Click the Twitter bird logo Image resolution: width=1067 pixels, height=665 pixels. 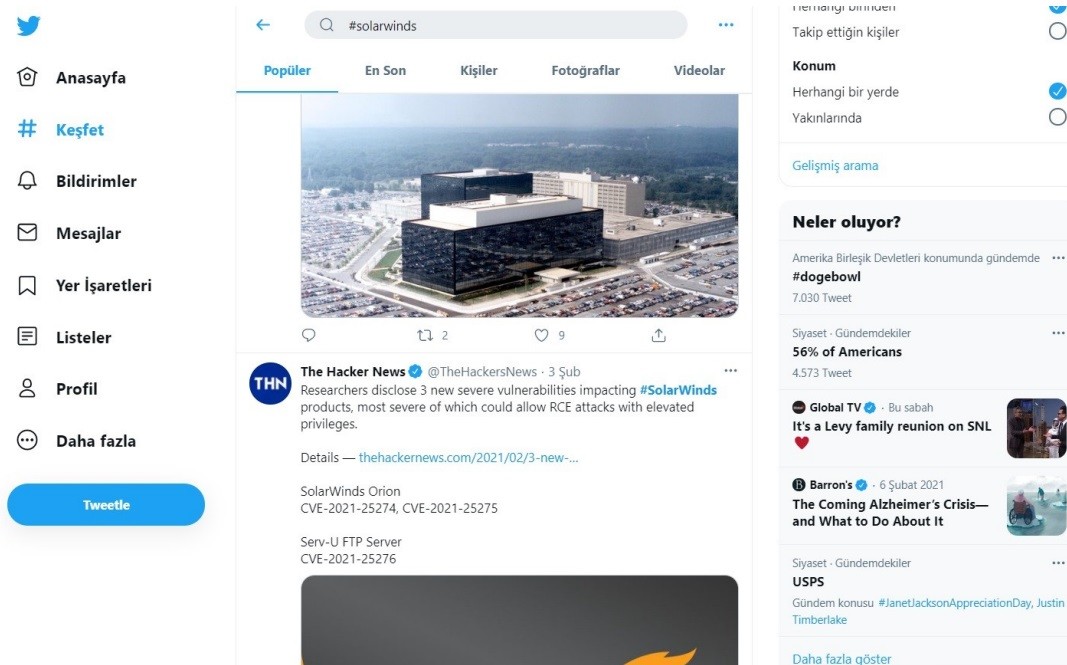click(x=29, y=26)
